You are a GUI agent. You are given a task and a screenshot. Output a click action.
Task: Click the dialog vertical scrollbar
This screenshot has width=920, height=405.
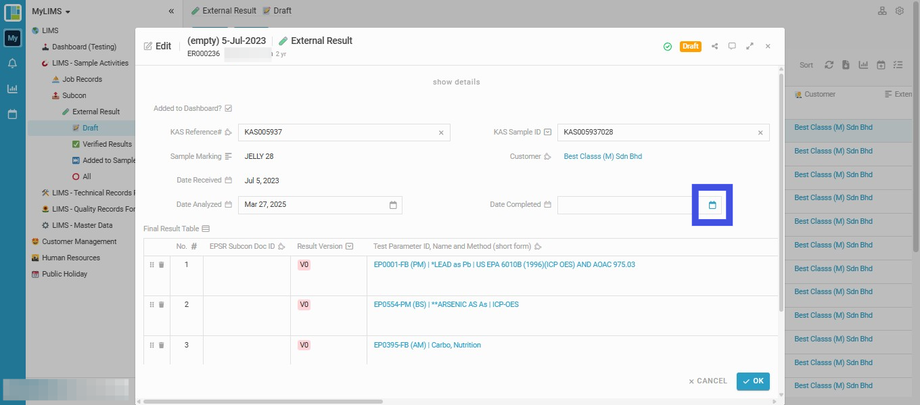click(781, 193)
